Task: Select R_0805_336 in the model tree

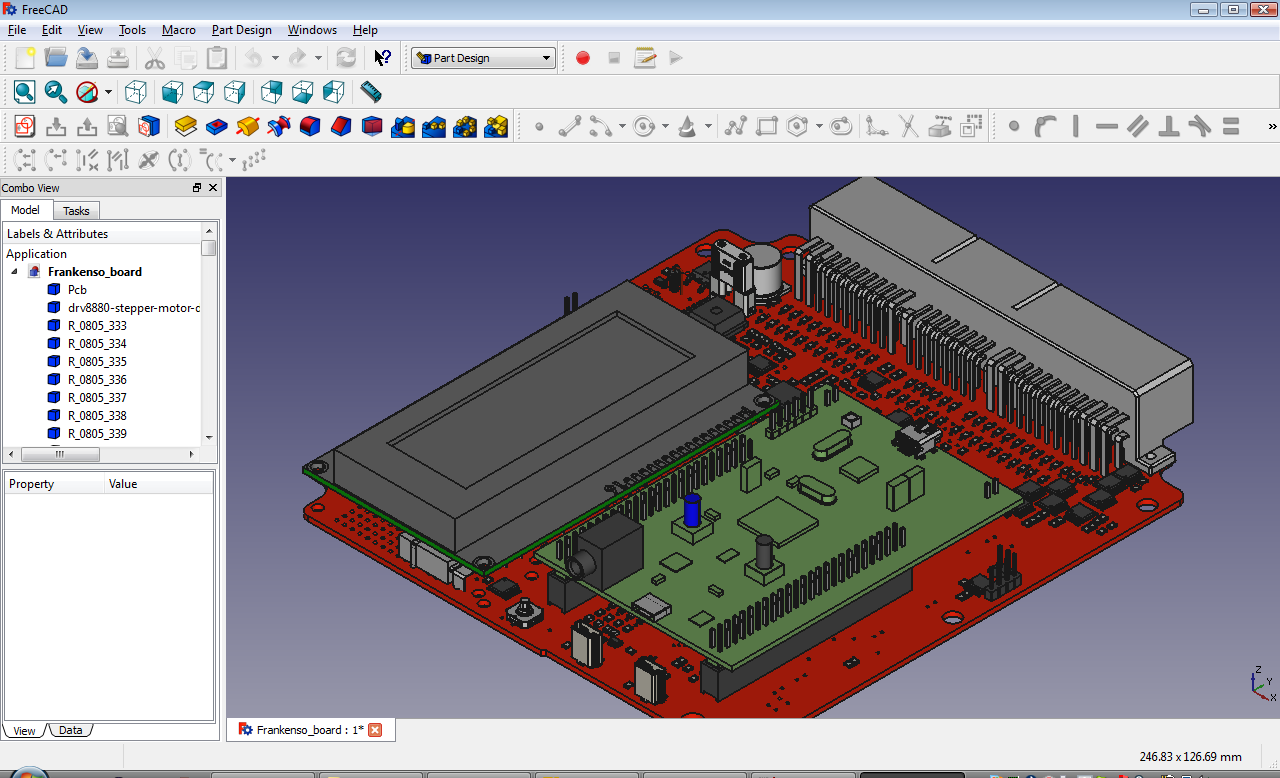Action: tap(97, 380)
